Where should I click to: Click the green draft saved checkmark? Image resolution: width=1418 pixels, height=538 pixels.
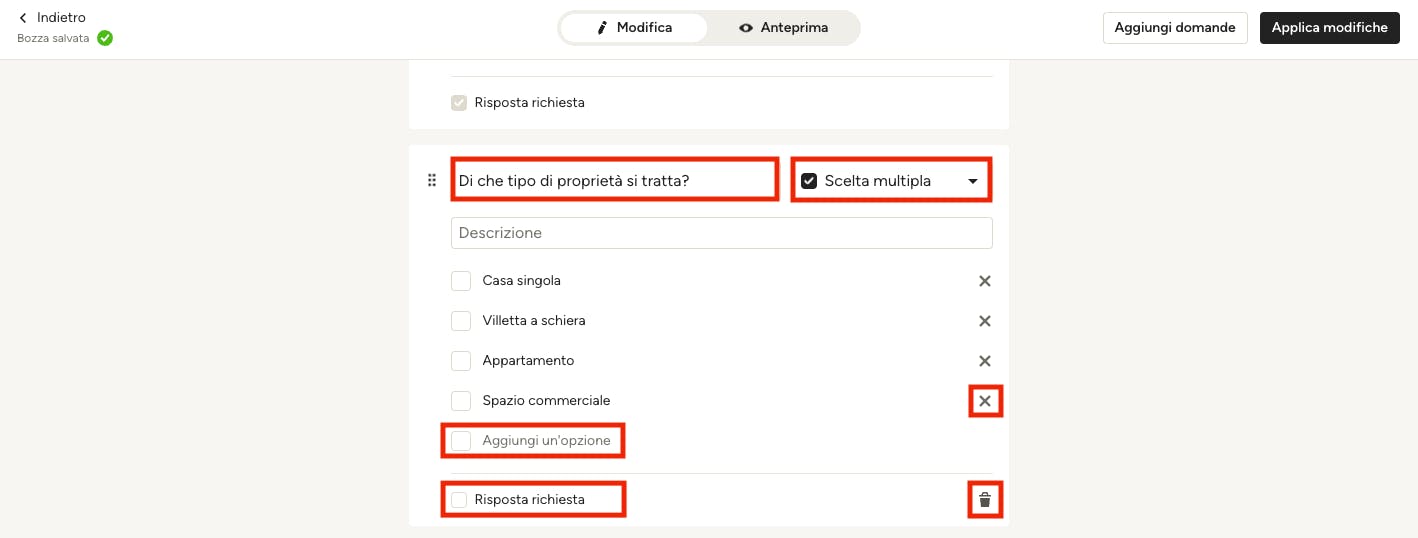(105, 38)
